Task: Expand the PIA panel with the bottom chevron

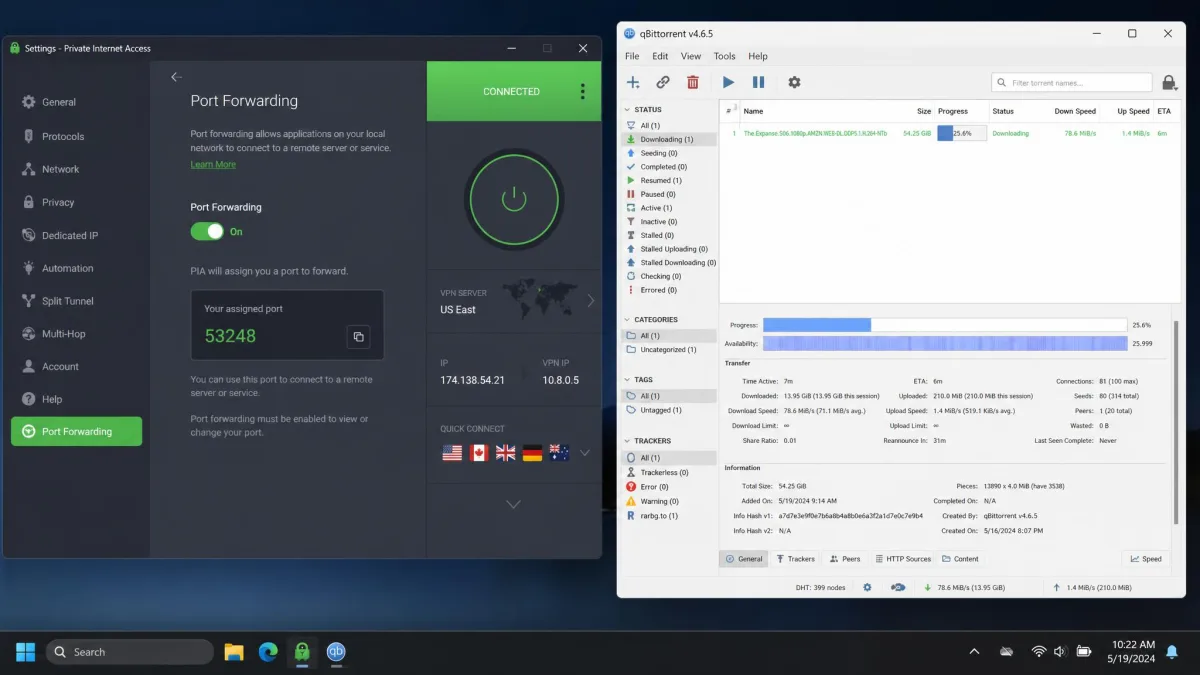Action: [x=513, y=505]
